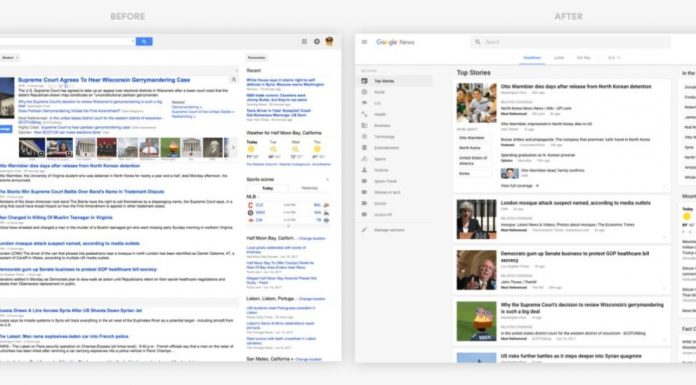This screenshot has height=385, width=696.
Task: Switch to Yesterday sports scores tab
Action: 309,188
